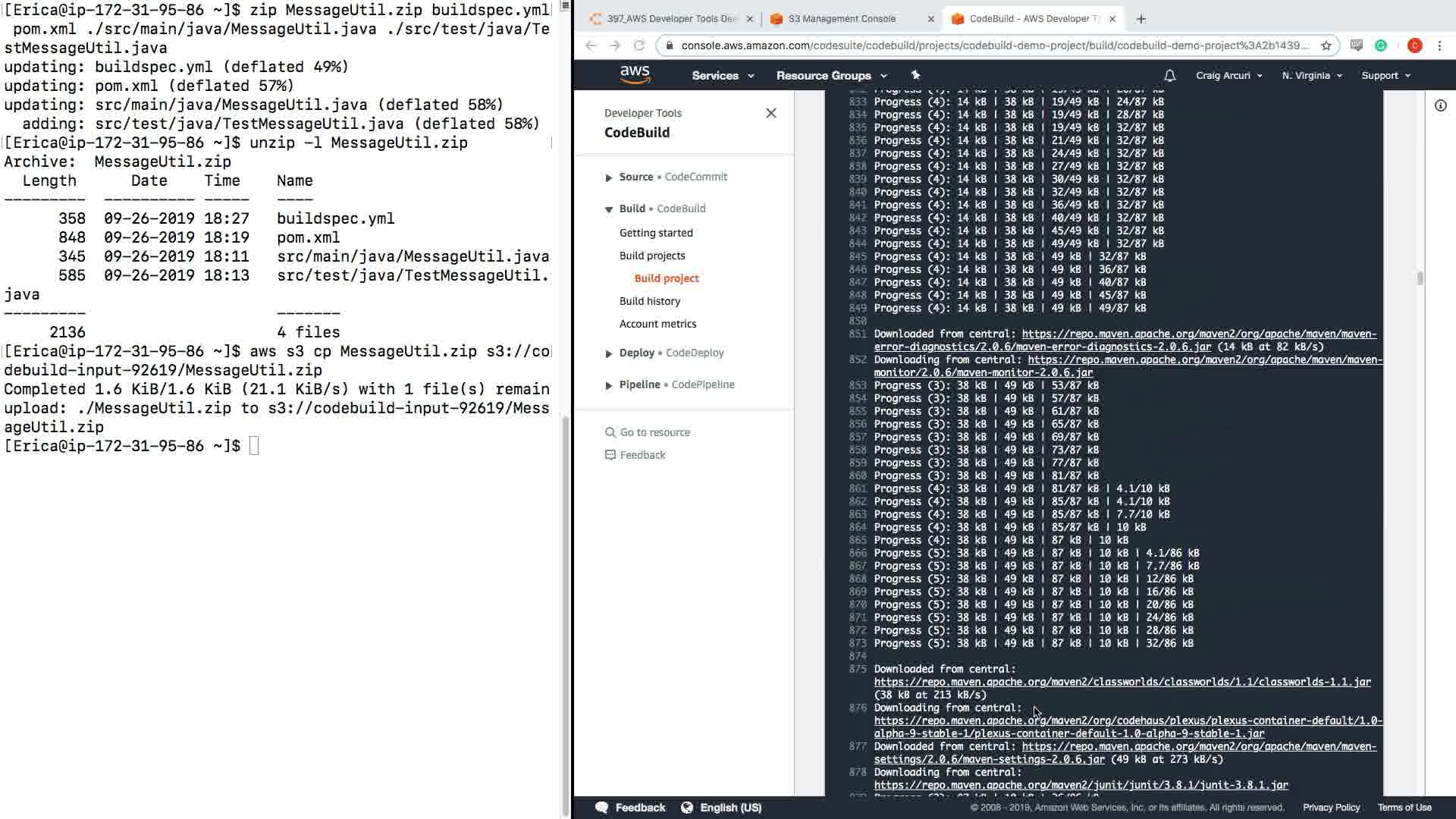Select Build history in sidebar
Viewport: 1456px width, 819px height.
(x=649, y=301)
